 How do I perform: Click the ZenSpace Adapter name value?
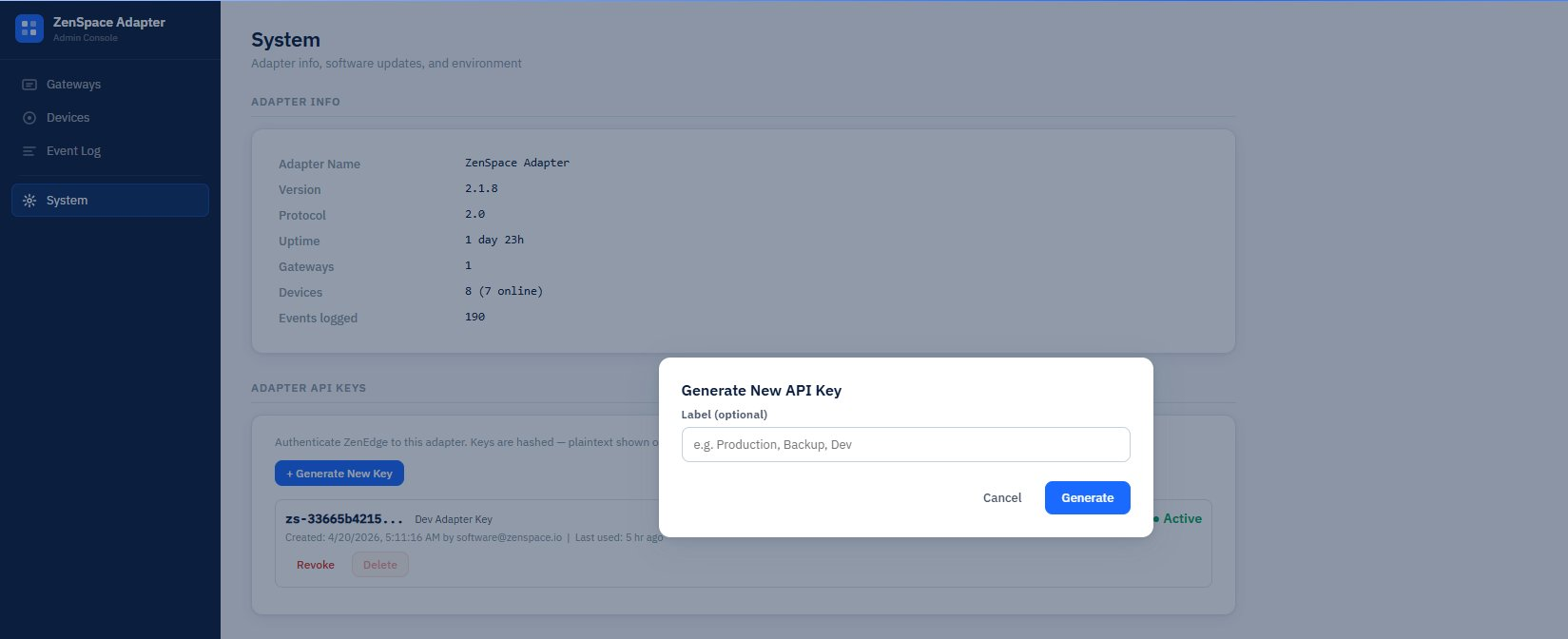[x=517, y=163]
